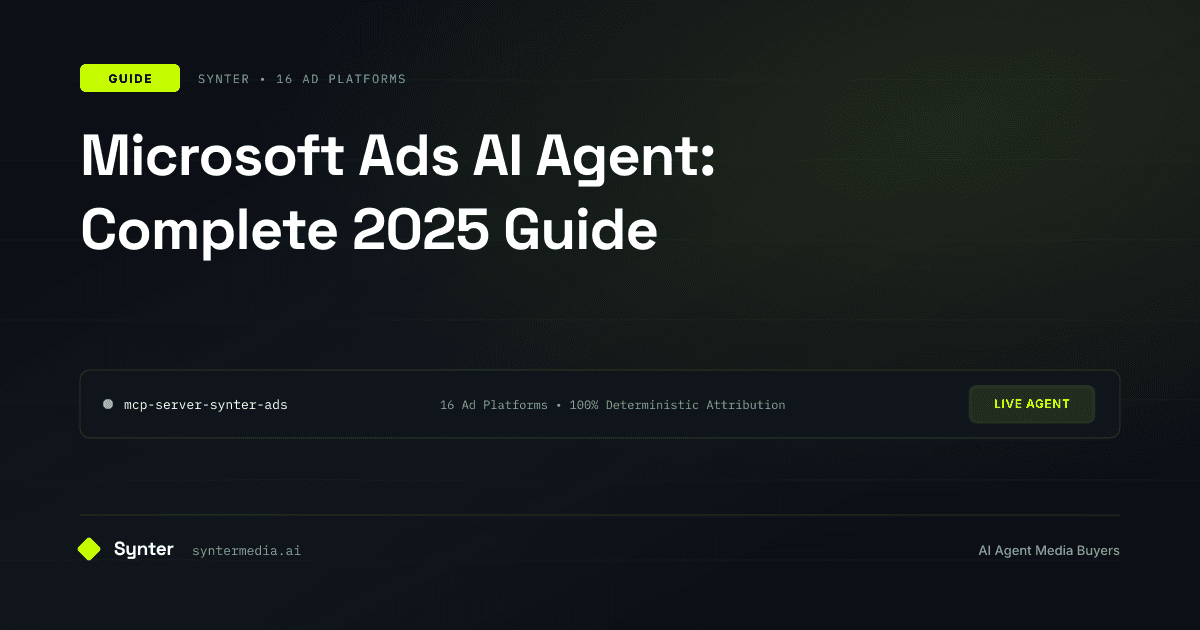Click the "Microsoft Ads AI Agent:" title line
Screen dimensions: 1200x630
(398, 158)
